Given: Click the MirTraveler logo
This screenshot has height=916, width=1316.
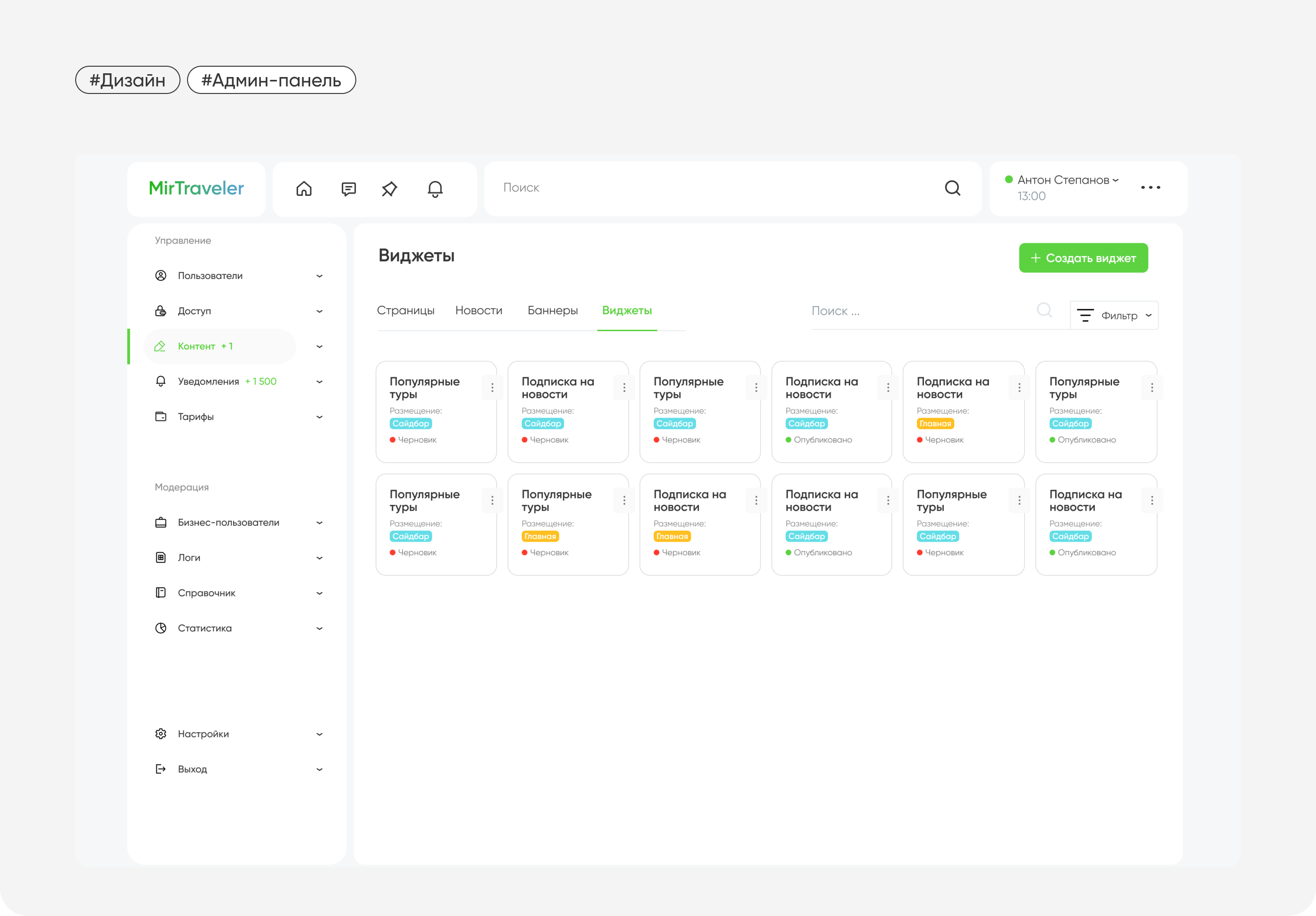Looking at the screenshot, I should (196, 188).
